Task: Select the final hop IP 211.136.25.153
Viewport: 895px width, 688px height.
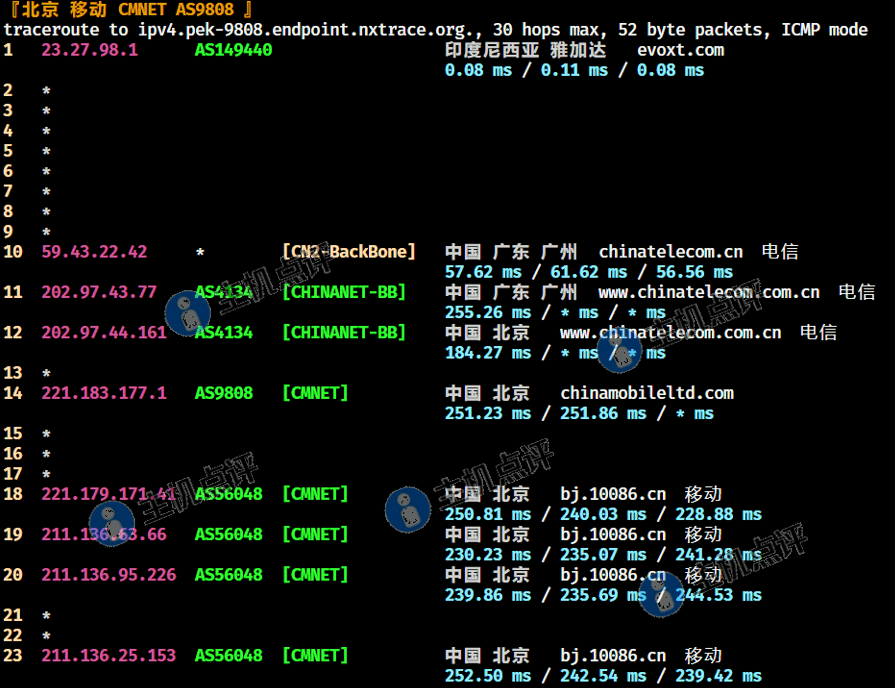Action: click(x=108, y=656)
